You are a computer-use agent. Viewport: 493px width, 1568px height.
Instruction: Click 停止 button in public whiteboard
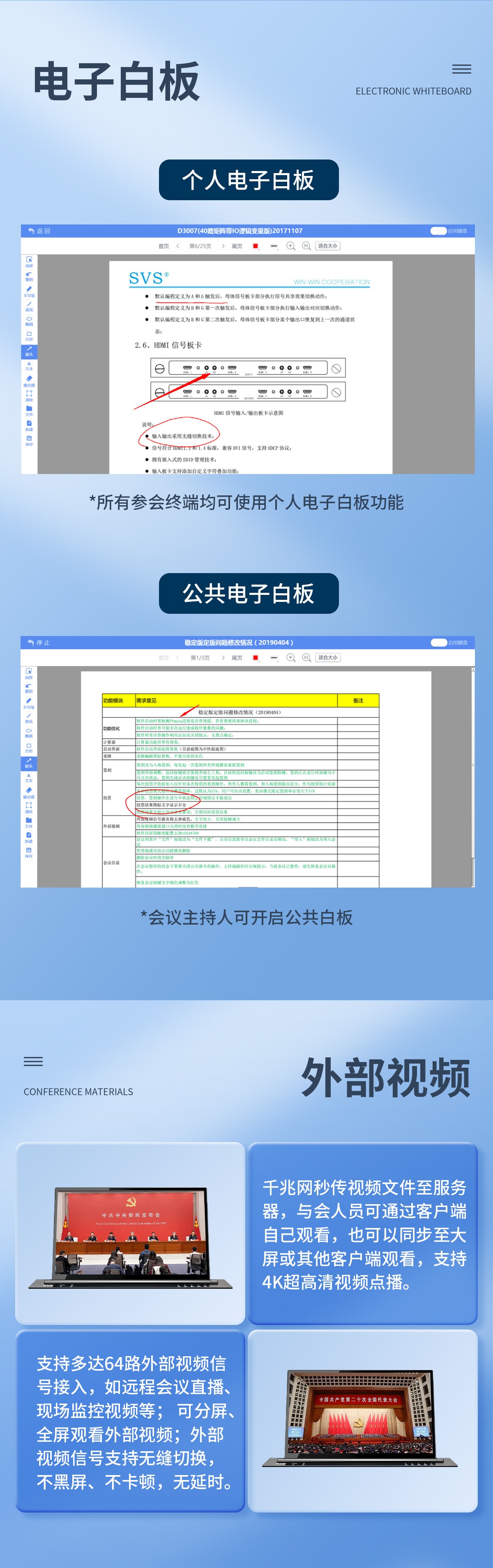[x=38, y=642]
